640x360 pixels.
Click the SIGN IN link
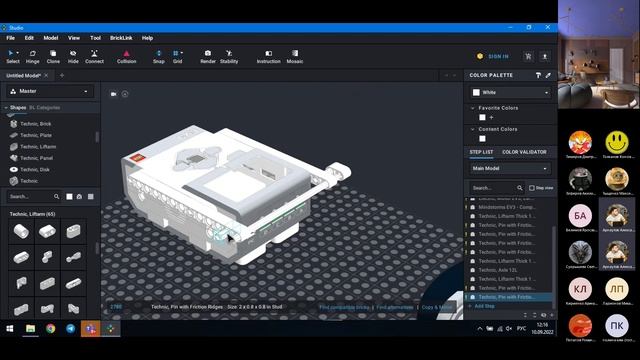pyautogui.click(x=498, y=56)
